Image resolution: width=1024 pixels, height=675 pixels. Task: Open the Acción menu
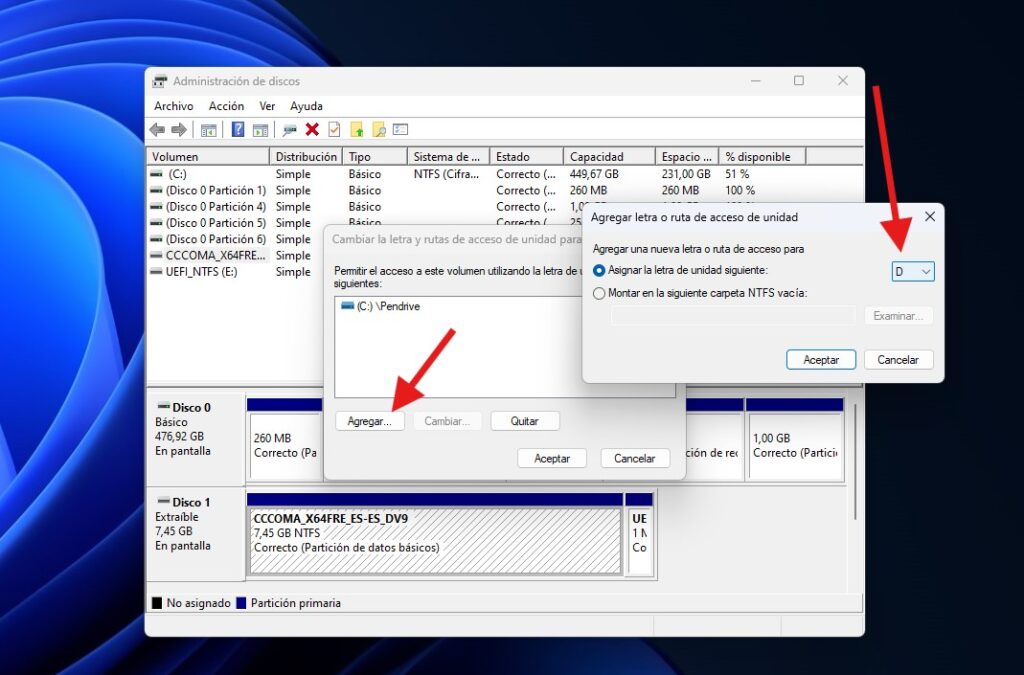click(x=226, y=106)
